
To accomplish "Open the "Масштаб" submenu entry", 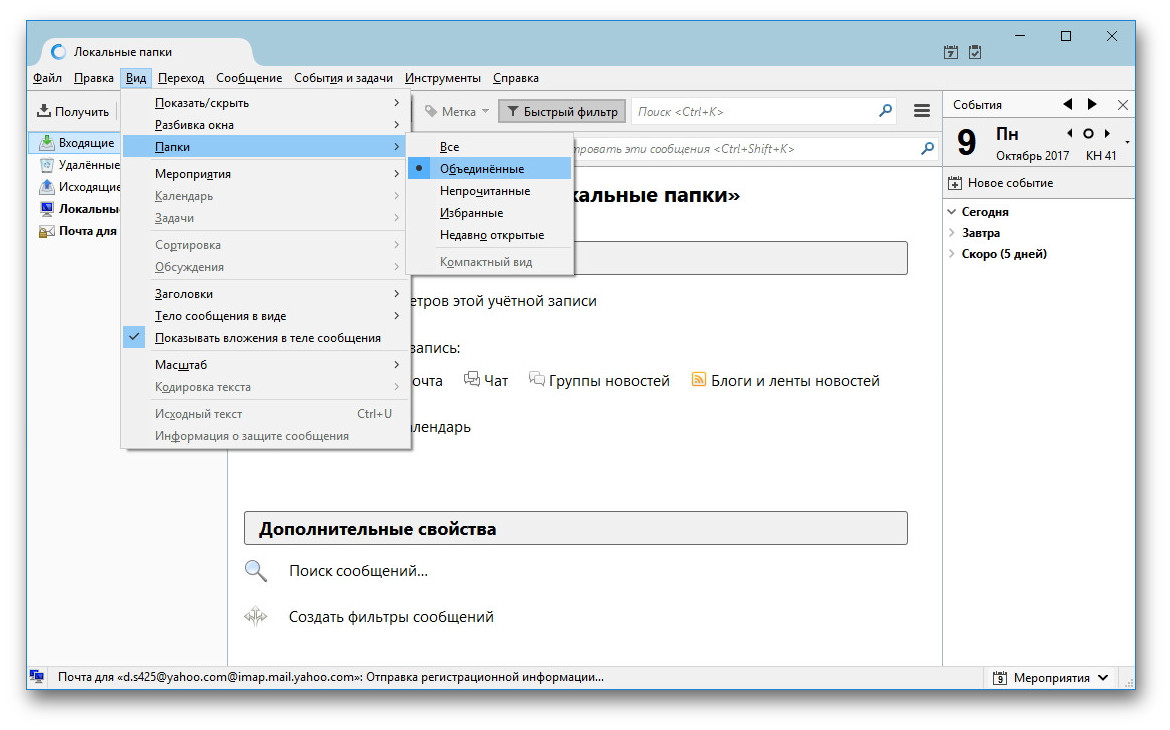I will (180, 365).
